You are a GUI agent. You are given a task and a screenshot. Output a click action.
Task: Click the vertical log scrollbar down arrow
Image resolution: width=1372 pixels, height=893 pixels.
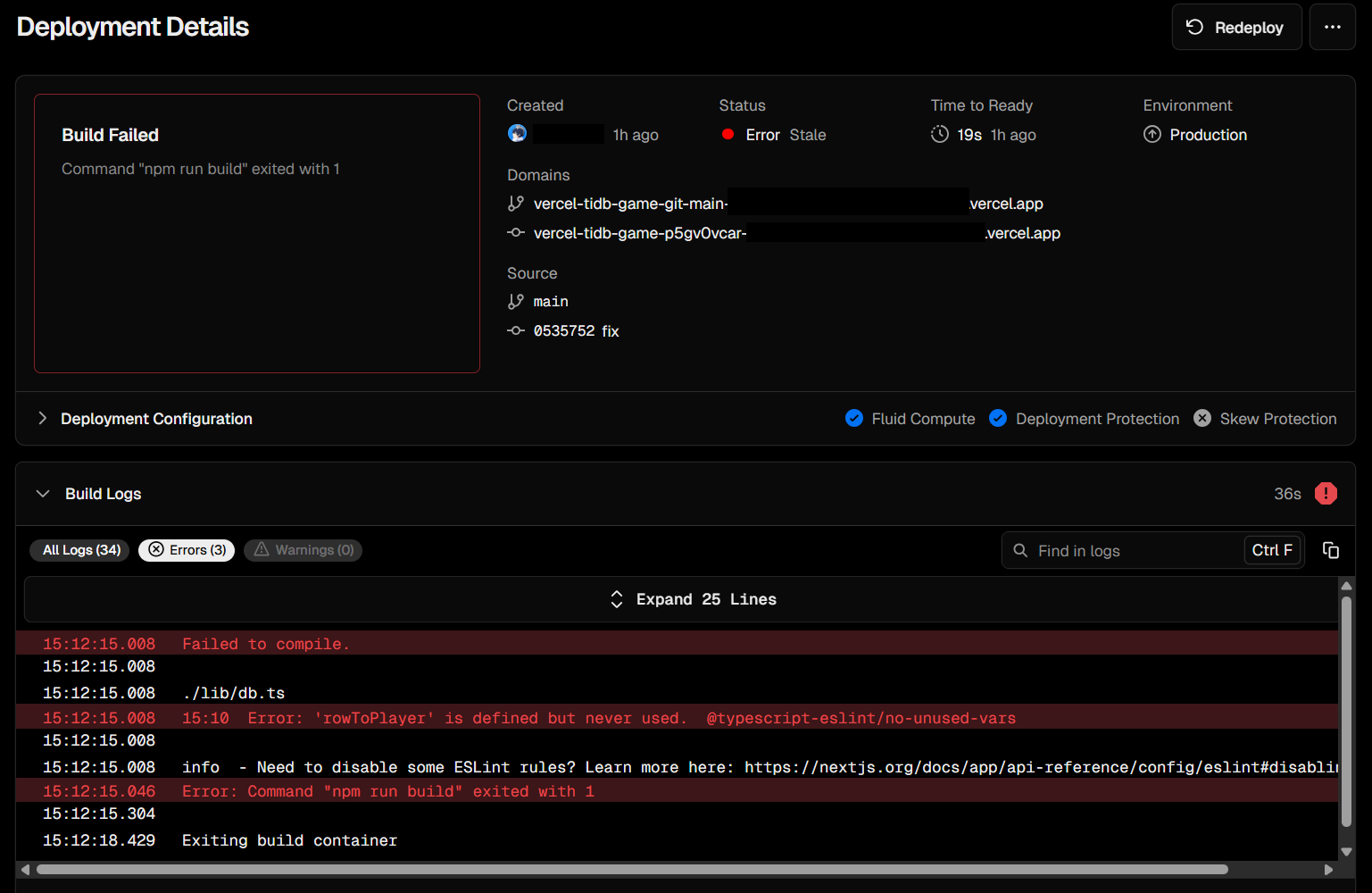point(1346,852)
